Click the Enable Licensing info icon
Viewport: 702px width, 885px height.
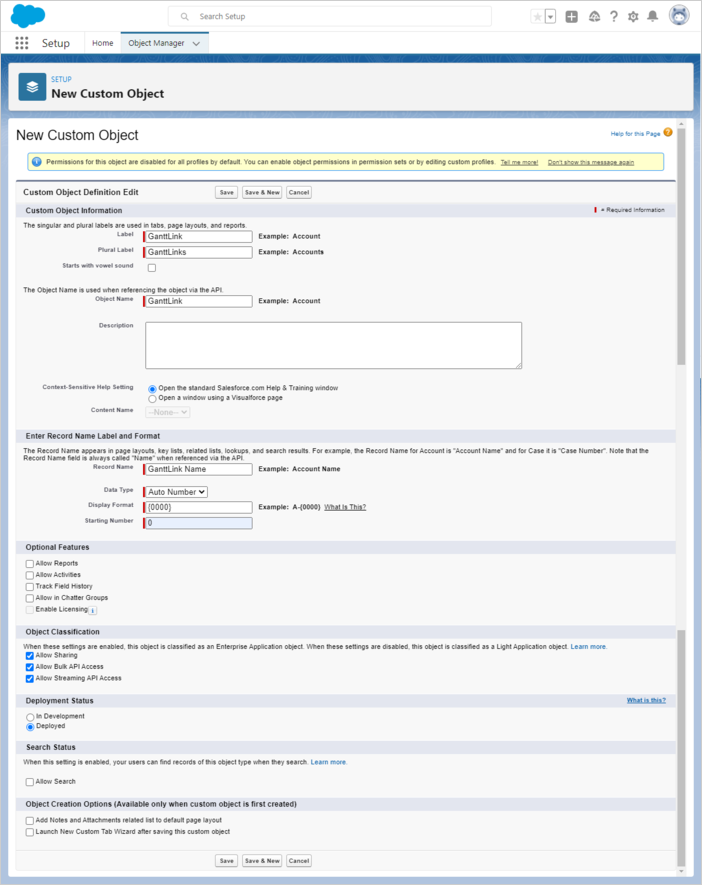[93, 610]
